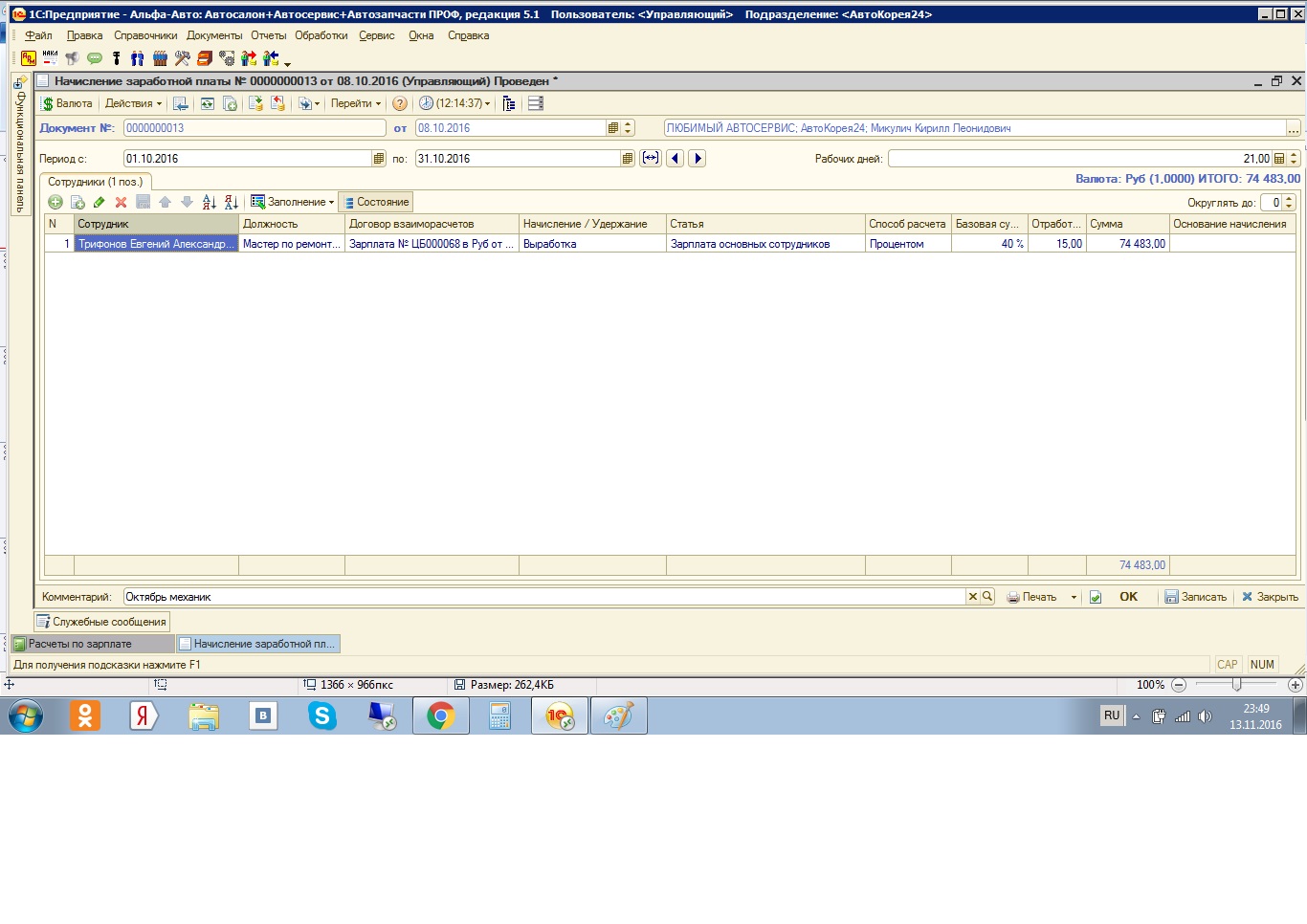
Task: Open main toolbar customize arrow
Action: 287,64
